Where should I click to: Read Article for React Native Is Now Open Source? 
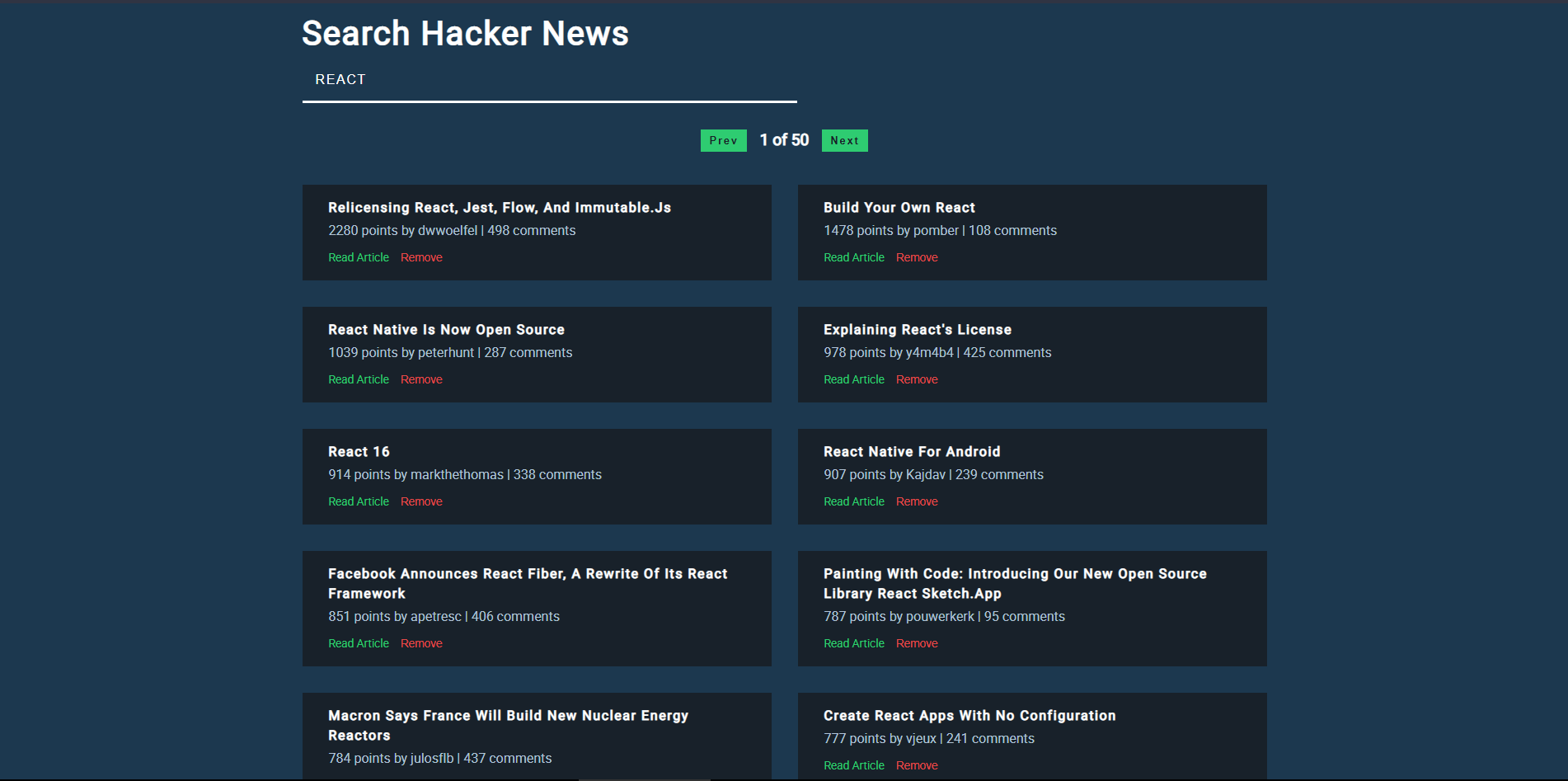click(359, 379)
